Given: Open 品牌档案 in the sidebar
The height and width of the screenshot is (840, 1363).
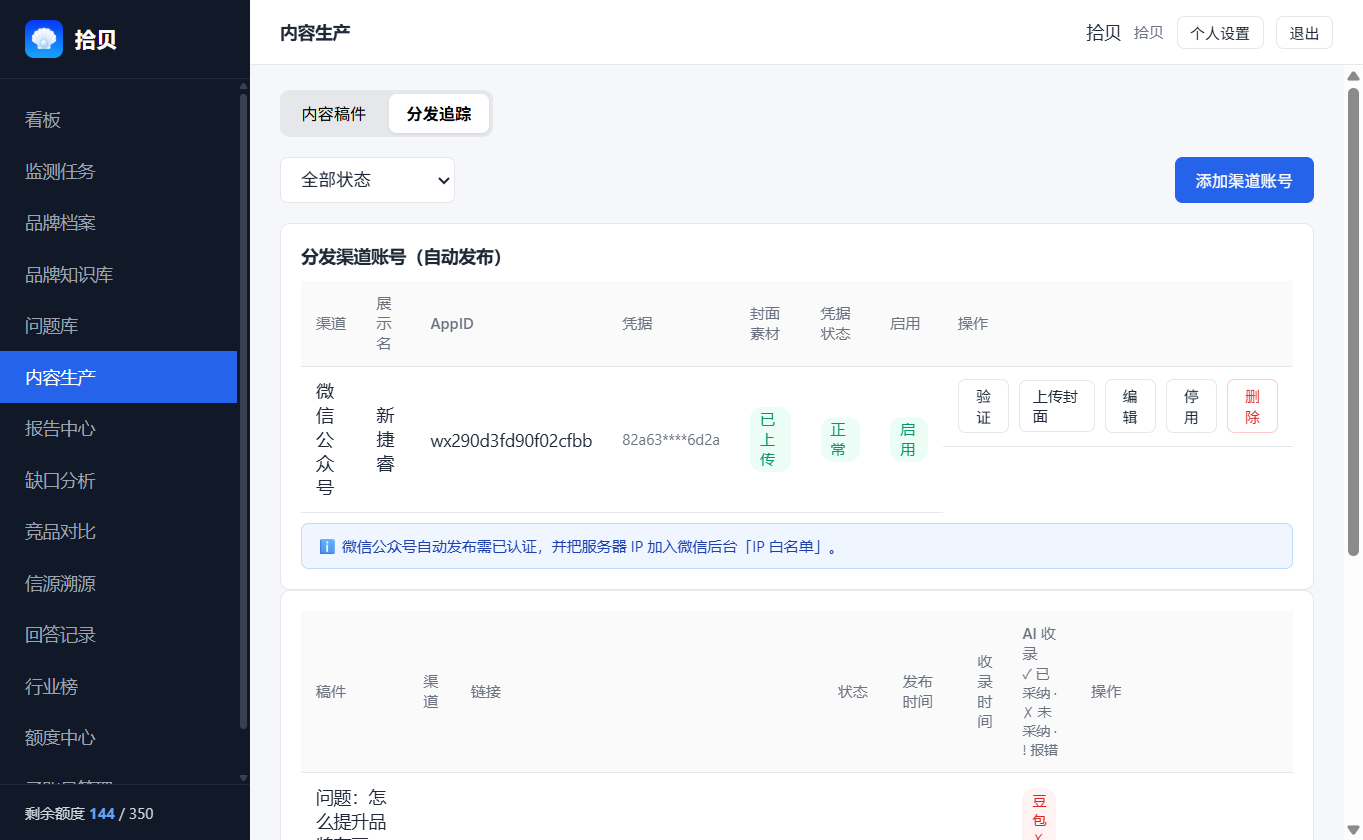Looking at the screenshot, I should pyautogui.click(x=118, y=223).
